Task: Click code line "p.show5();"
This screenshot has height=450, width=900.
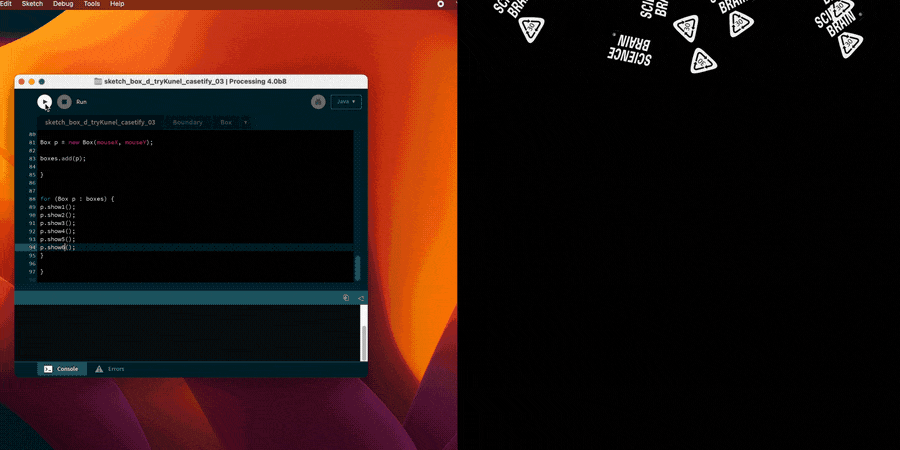Action: point(57,239)
